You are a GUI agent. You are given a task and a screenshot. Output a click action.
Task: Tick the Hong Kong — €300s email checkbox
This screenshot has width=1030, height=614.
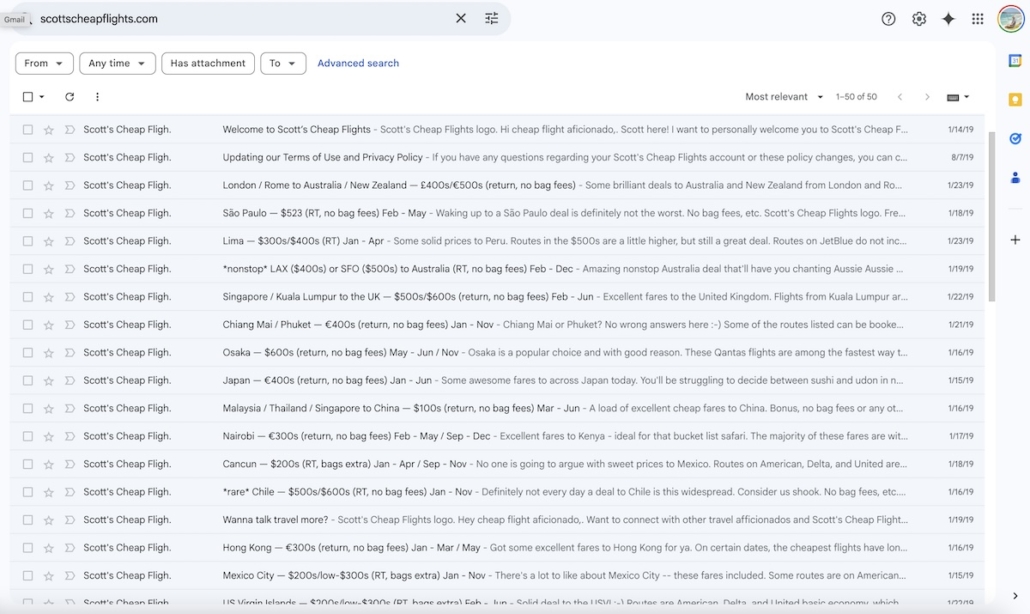pyautogui.click(x=28, y=548)
